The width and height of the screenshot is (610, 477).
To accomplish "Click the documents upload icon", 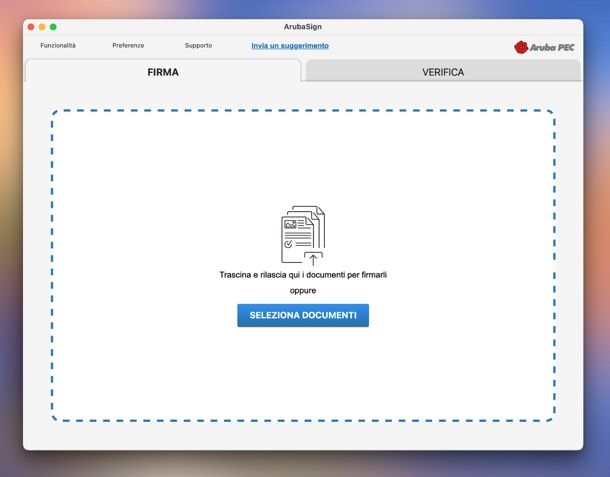I will pyautogui.click(x=303, y=235).
